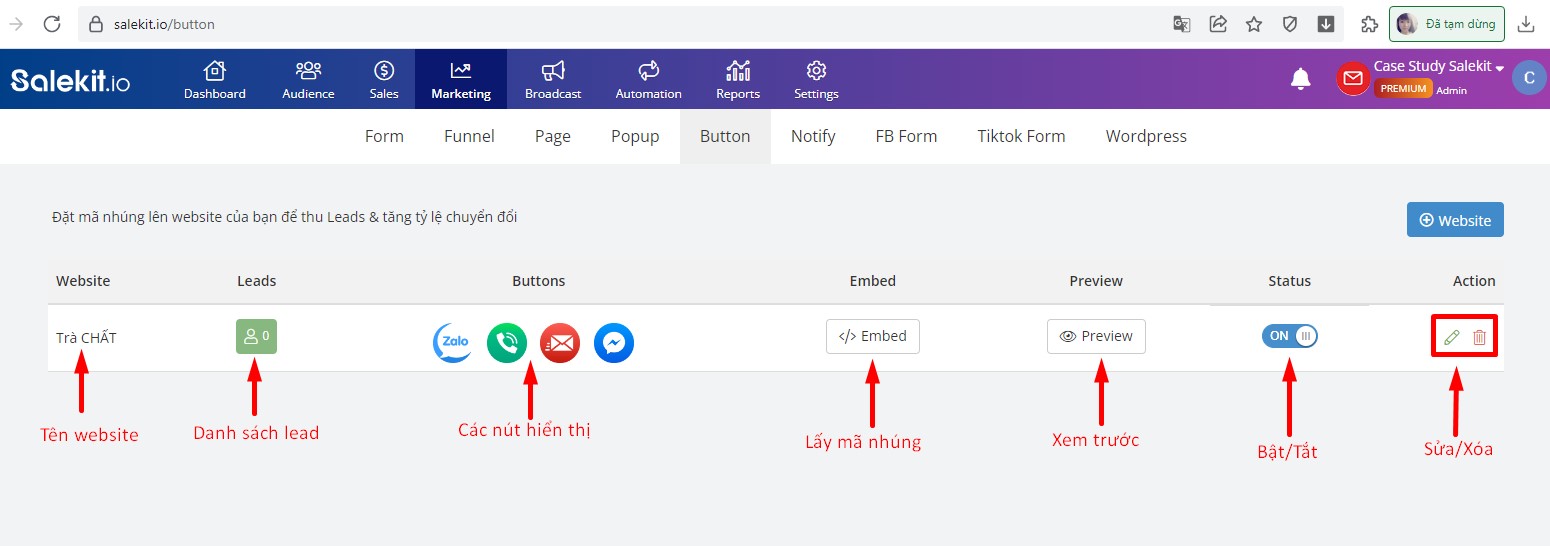The image size is (1550, 546).
Task: Switch to the Page tab
Action: tap(553, 136)
